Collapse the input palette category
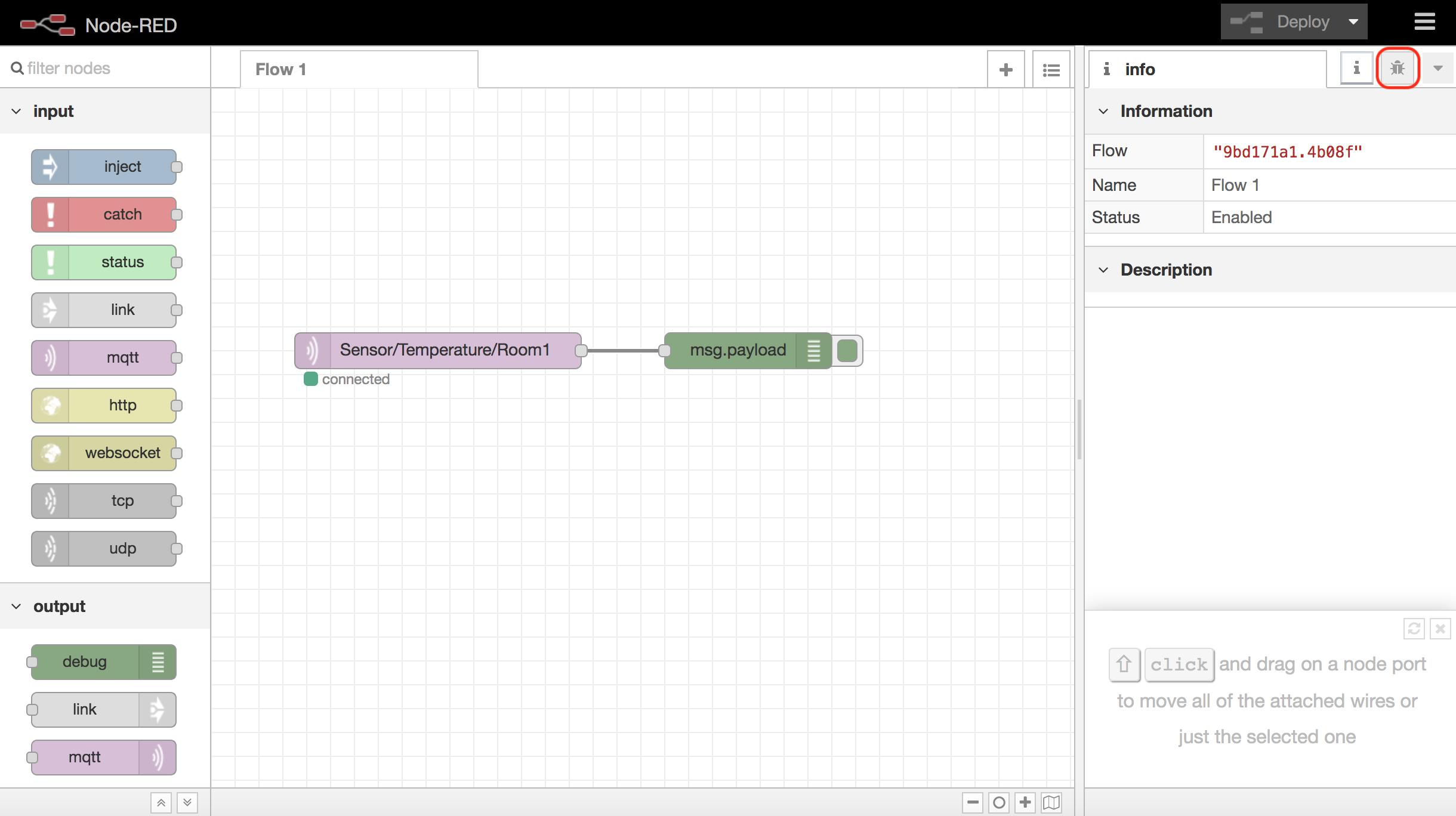The width and height of the screenshot is (1456, 816). pos(105,111)
